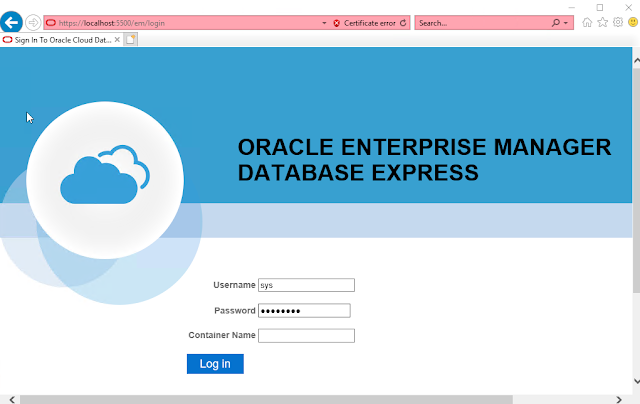
Task: Click the browser Forward arrow button
Action: pos(33,22)
